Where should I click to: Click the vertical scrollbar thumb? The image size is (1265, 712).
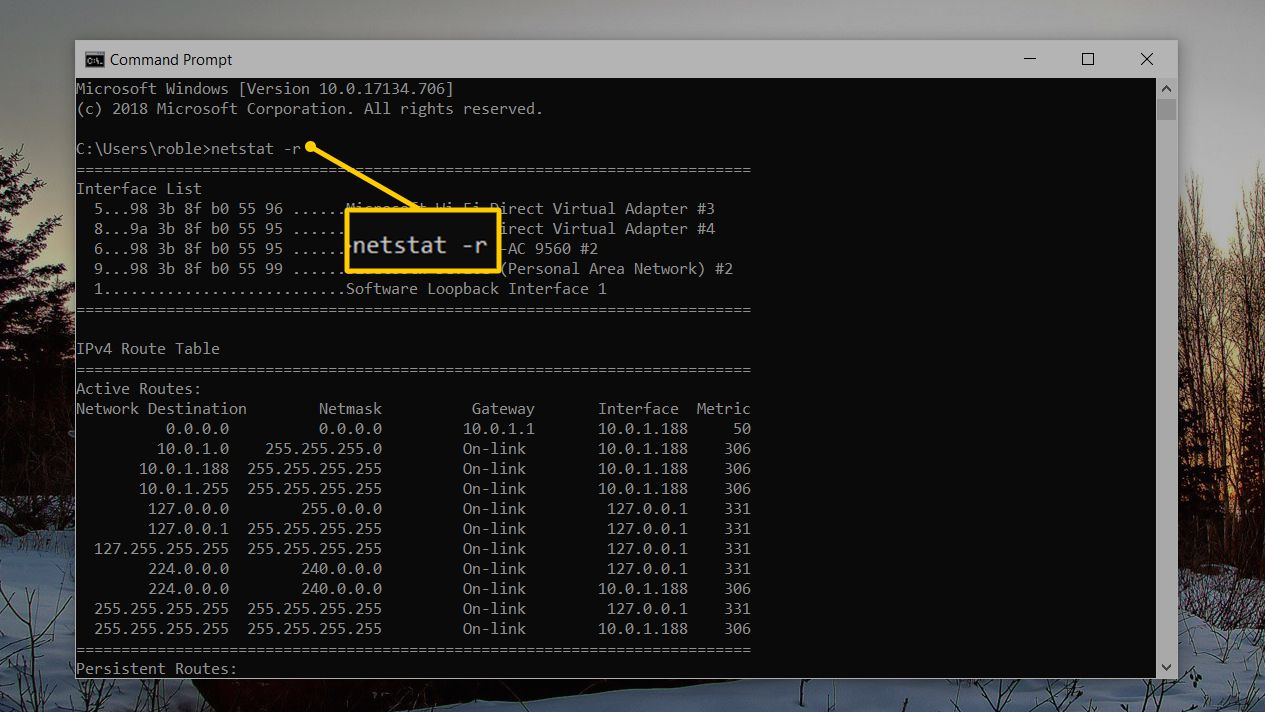click(1166, 109)
